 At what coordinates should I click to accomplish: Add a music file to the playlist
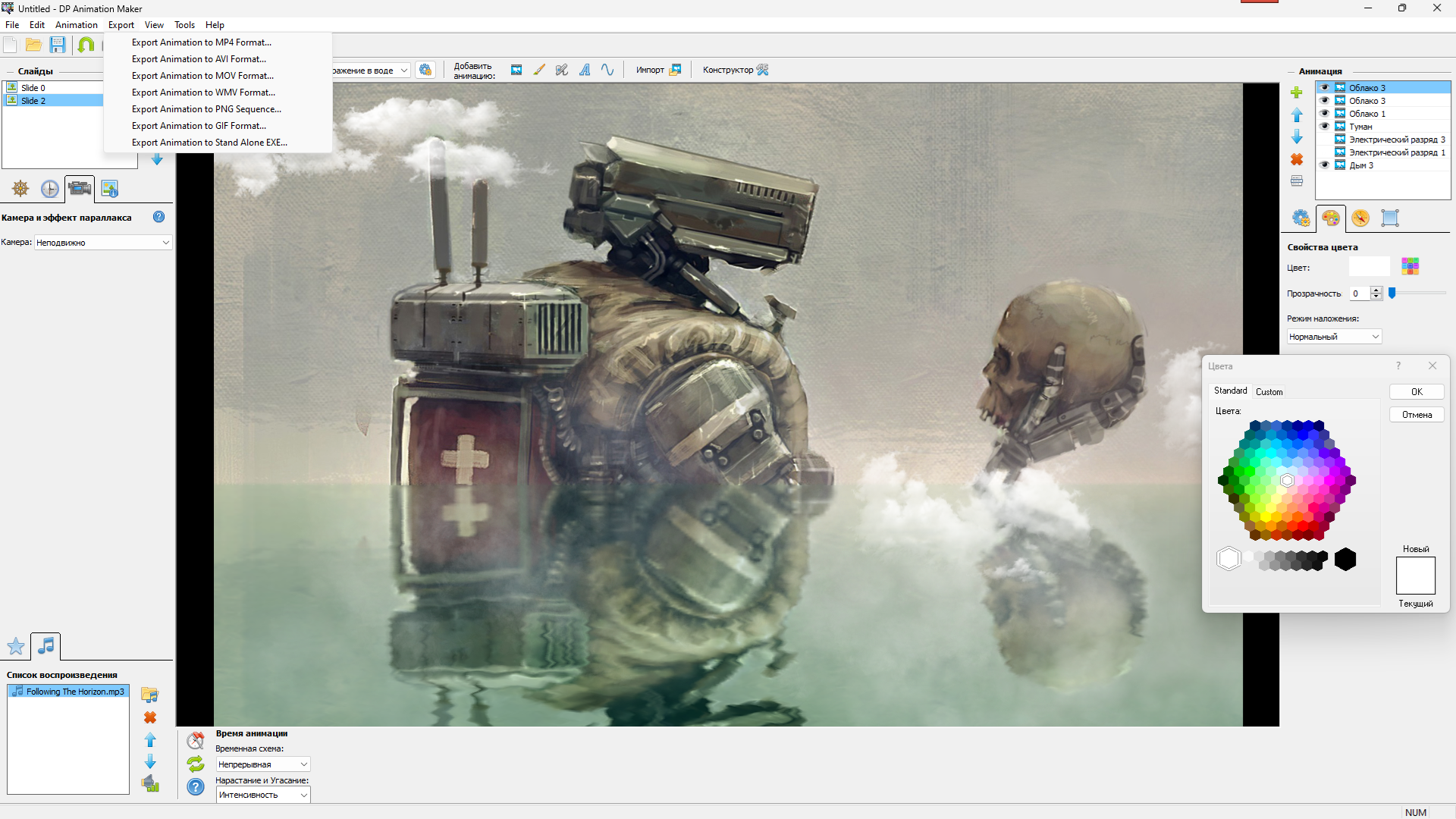150,695
